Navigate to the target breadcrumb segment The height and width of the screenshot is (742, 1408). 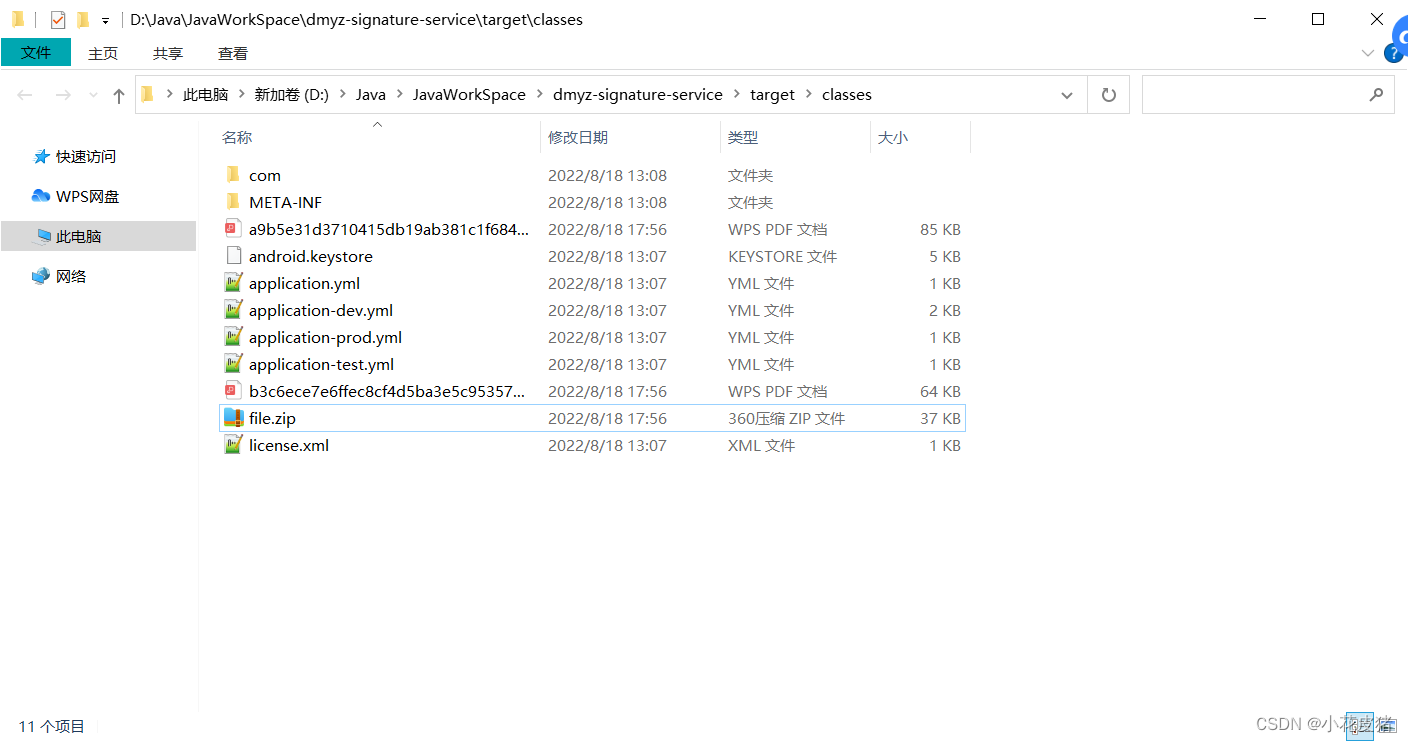(773, 95)
